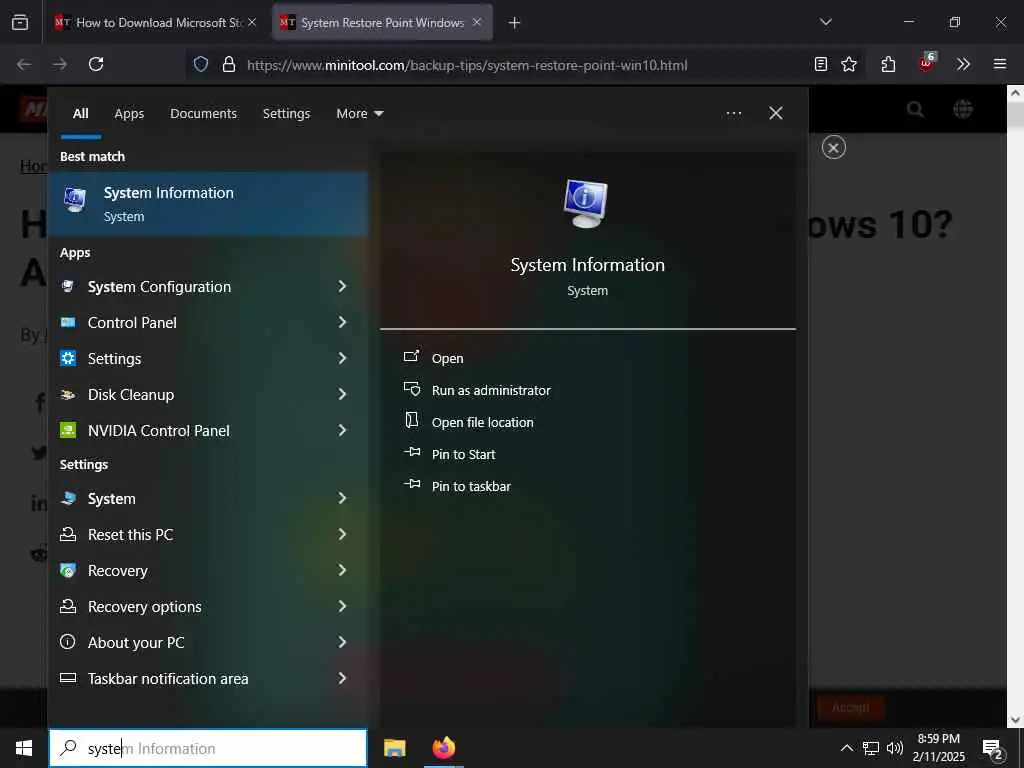The width and height of the screenshot is (1024, 768).
Task: Click the site security padlock icon
Action: click(x=229, y=64)
